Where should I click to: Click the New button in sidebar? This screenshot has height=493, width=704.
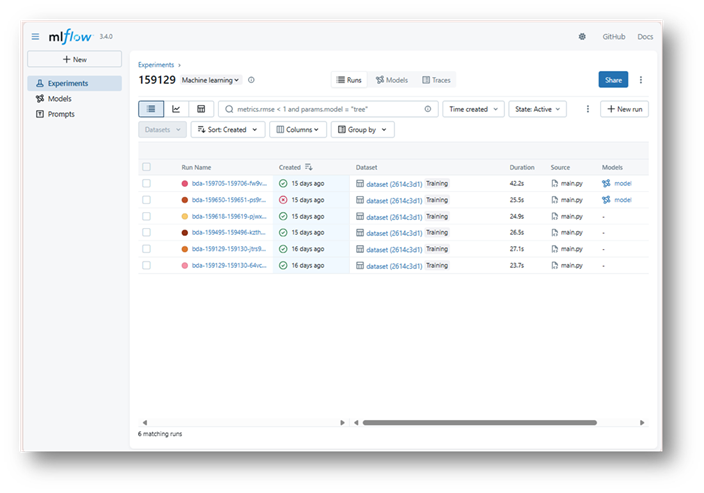pyautogui.click(x=75, y=59)
